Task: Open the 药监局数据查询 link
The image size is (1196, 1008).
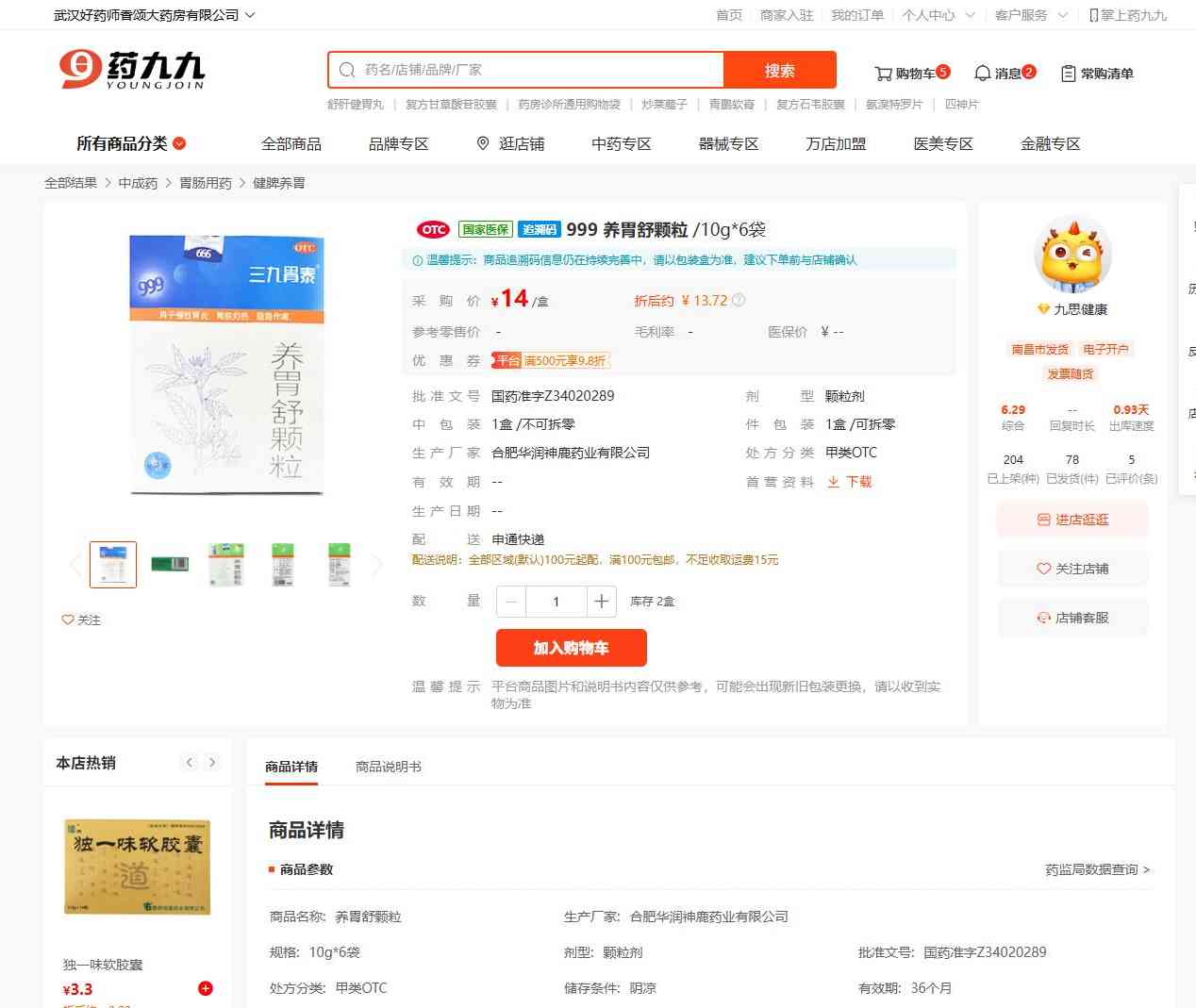Action: click(x=1097, y=869)
